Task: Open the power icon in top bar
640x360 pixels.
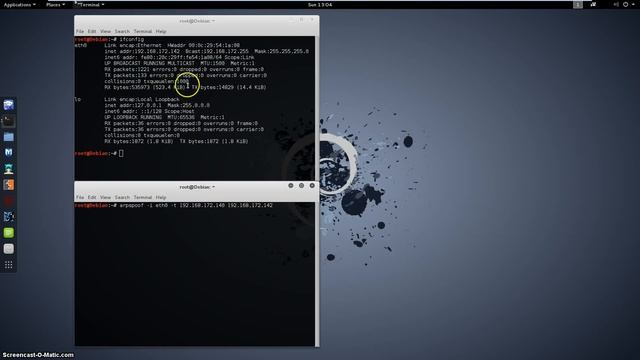Action: click(626, 4)
